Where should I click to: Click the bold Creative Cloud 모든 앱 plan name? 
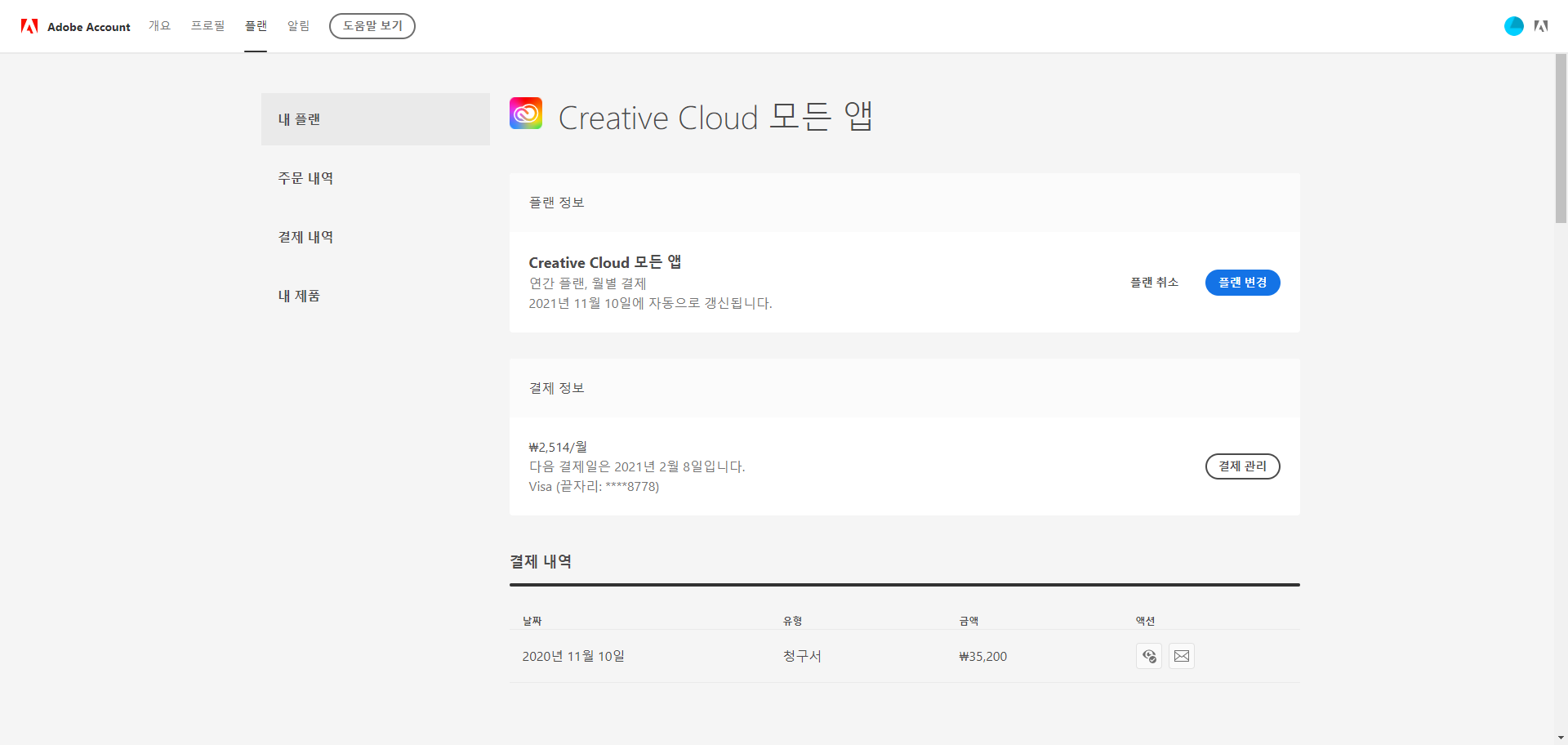605,262
